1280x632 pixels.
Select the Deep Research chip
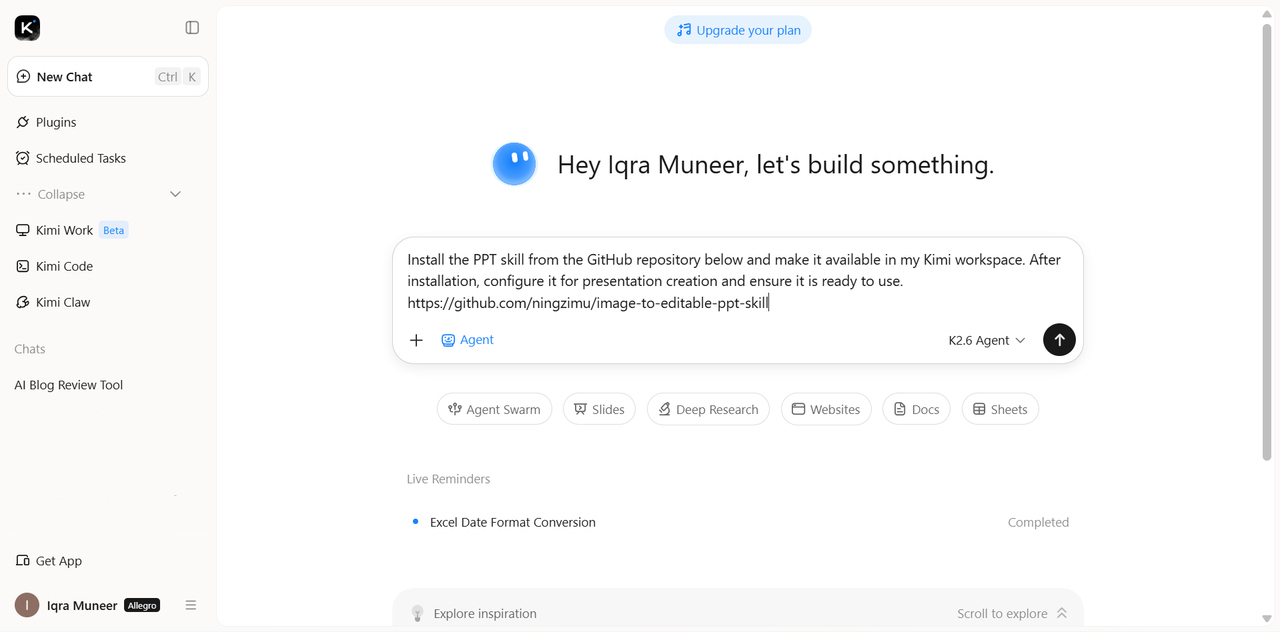[x=708, y=409]
